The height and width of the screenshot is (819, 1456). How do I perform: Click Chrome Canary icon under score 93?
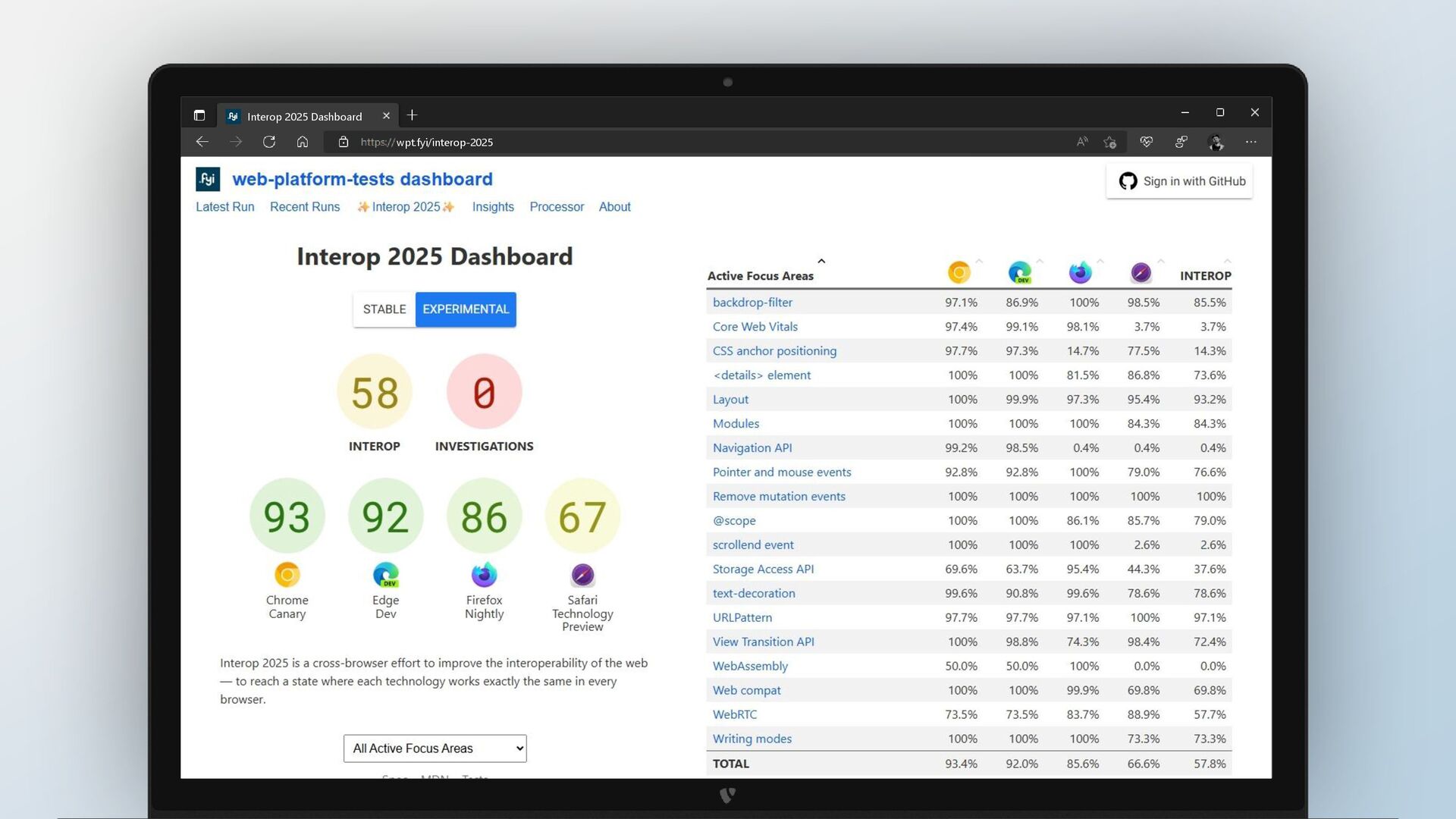(287, 575)
